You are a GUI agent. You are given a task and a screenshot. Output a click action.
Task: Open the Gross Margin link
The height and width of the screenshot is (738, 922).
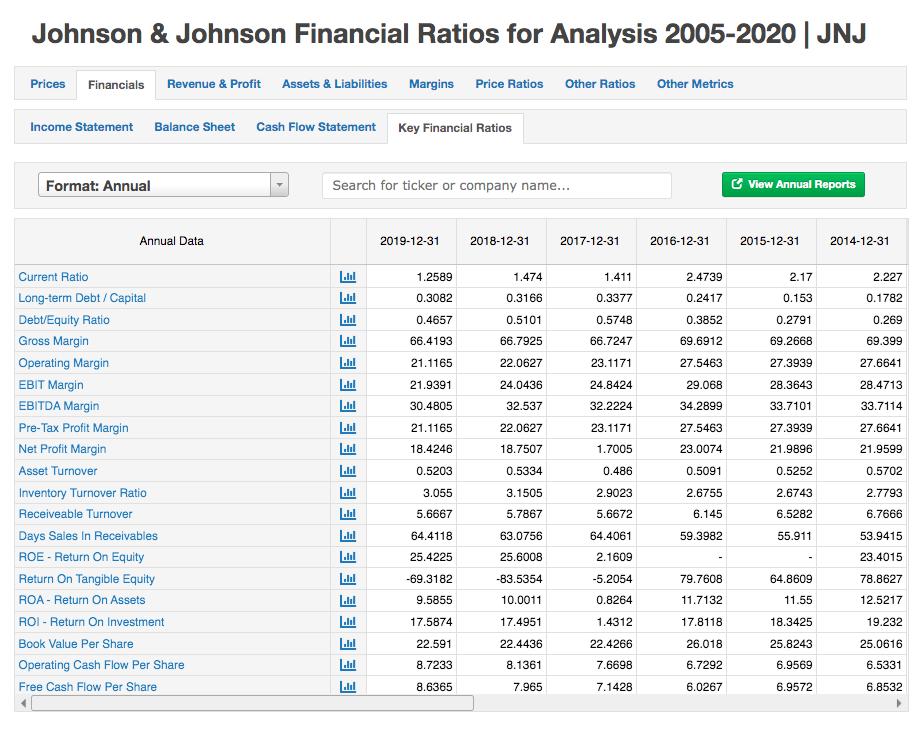(54, 341)
